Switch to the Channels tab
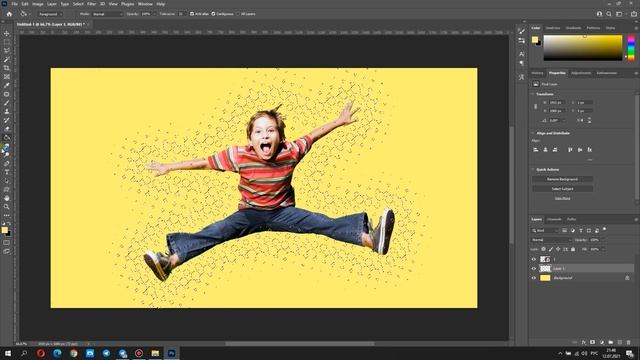 point(554,220)
